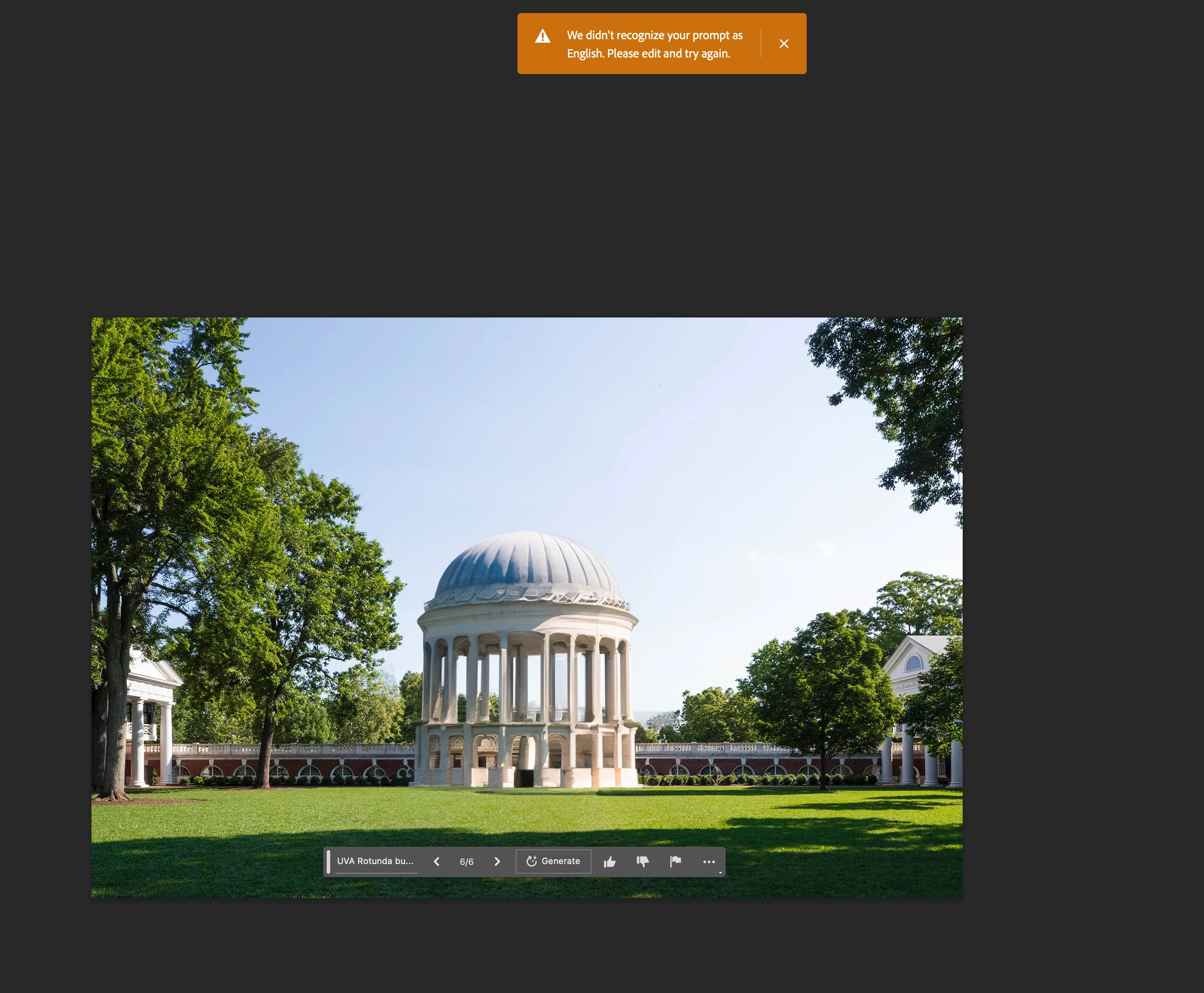The image size is (1204, 993).
Task: Click the warning triangle icon in notification
Action: pyautogui.click(x=542, y=37)
